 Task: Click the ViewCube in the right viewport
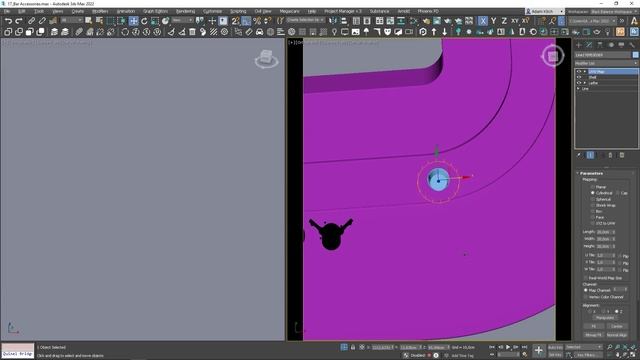(x=553, y=56)
